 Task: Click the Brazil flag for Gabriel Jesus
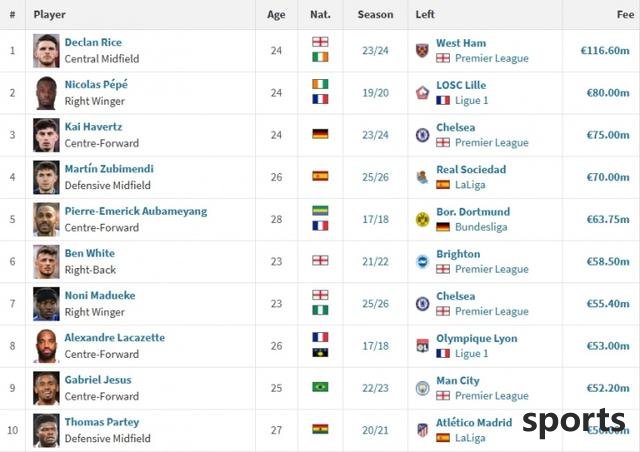coord(320,387)
